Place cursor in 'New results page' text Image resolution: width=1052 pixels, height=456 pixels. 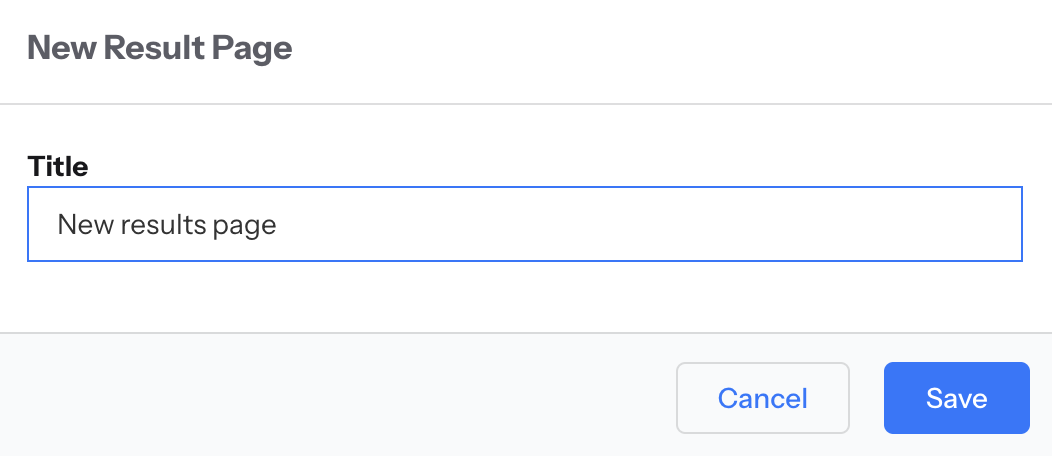coord(166,224)
